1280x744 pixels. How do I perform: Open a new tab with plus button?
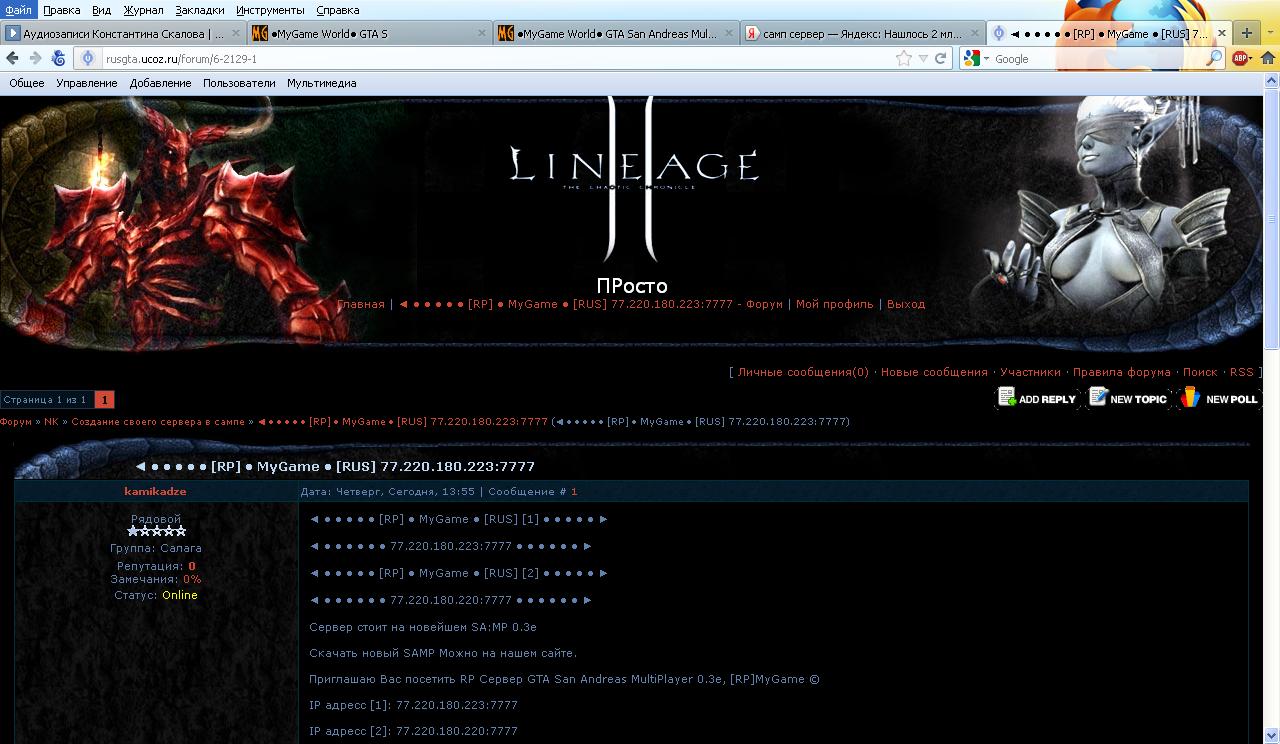pyautogui.click(x=1246, y=33)
